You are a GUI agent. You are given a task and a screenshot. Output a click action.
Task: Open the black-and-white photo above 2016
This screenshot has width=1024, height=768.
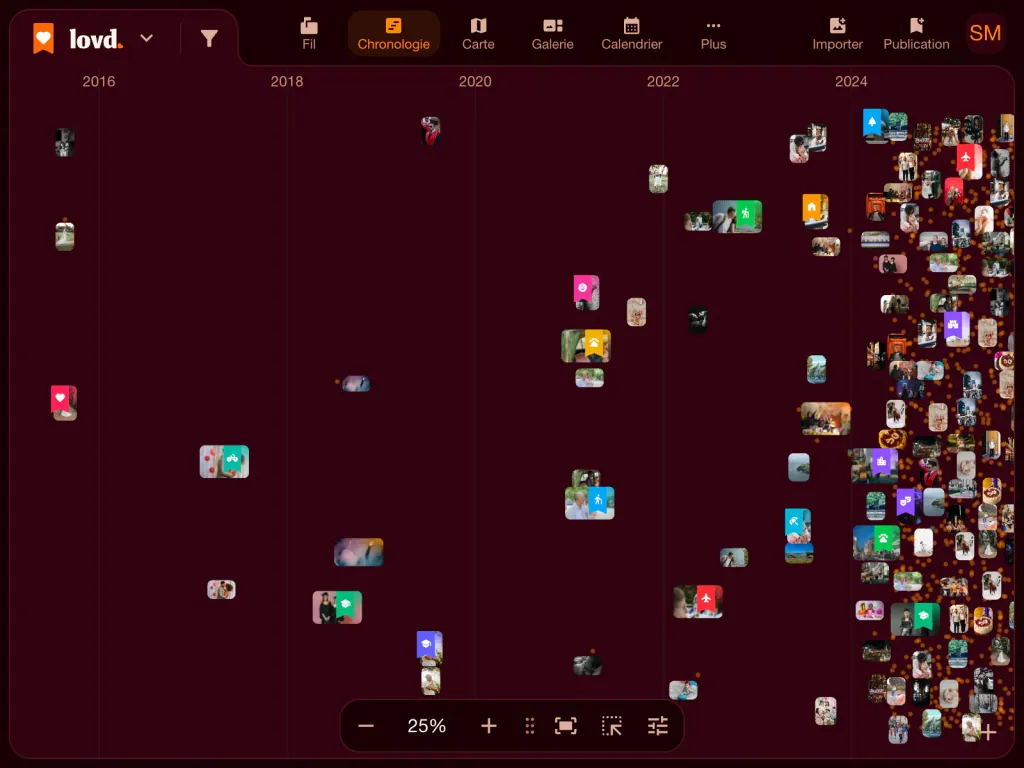pos(65,142)
